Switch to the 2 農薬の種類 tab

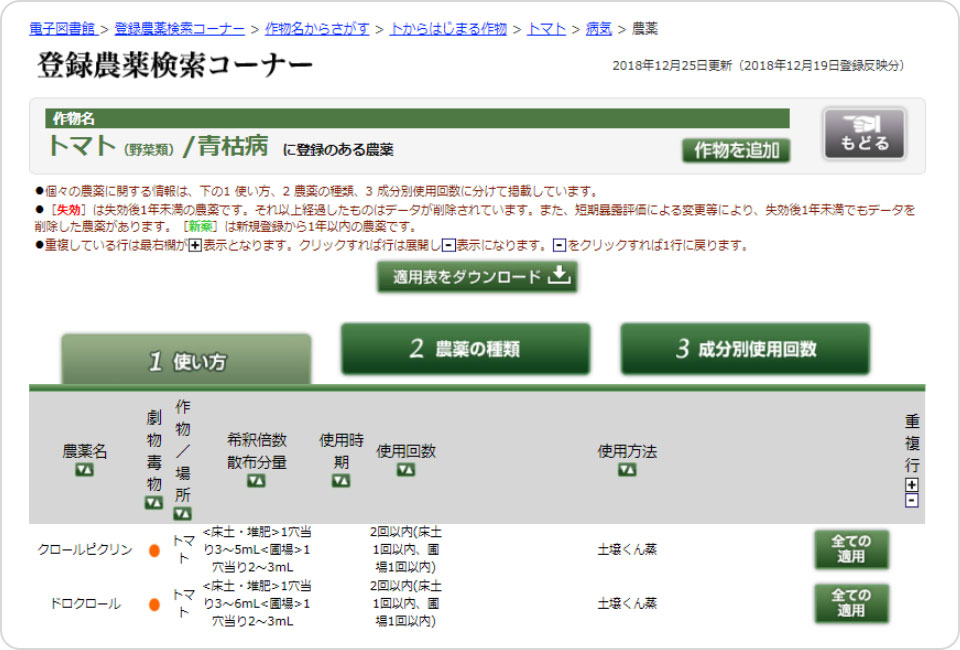(465, 349)
